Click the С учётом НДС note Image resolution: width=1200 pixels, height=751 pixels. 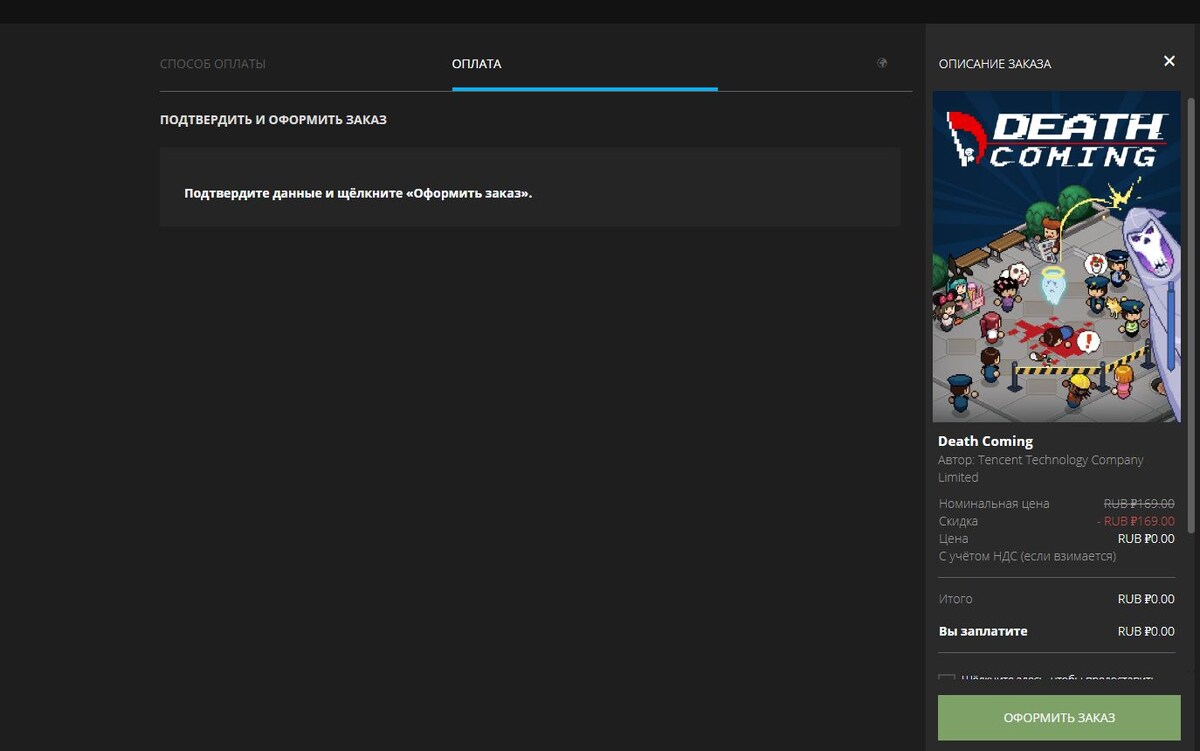[x=1027, y=556]
